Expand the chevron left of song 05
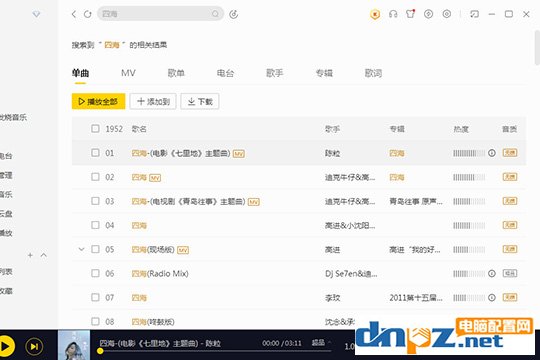 click(81, 249)
